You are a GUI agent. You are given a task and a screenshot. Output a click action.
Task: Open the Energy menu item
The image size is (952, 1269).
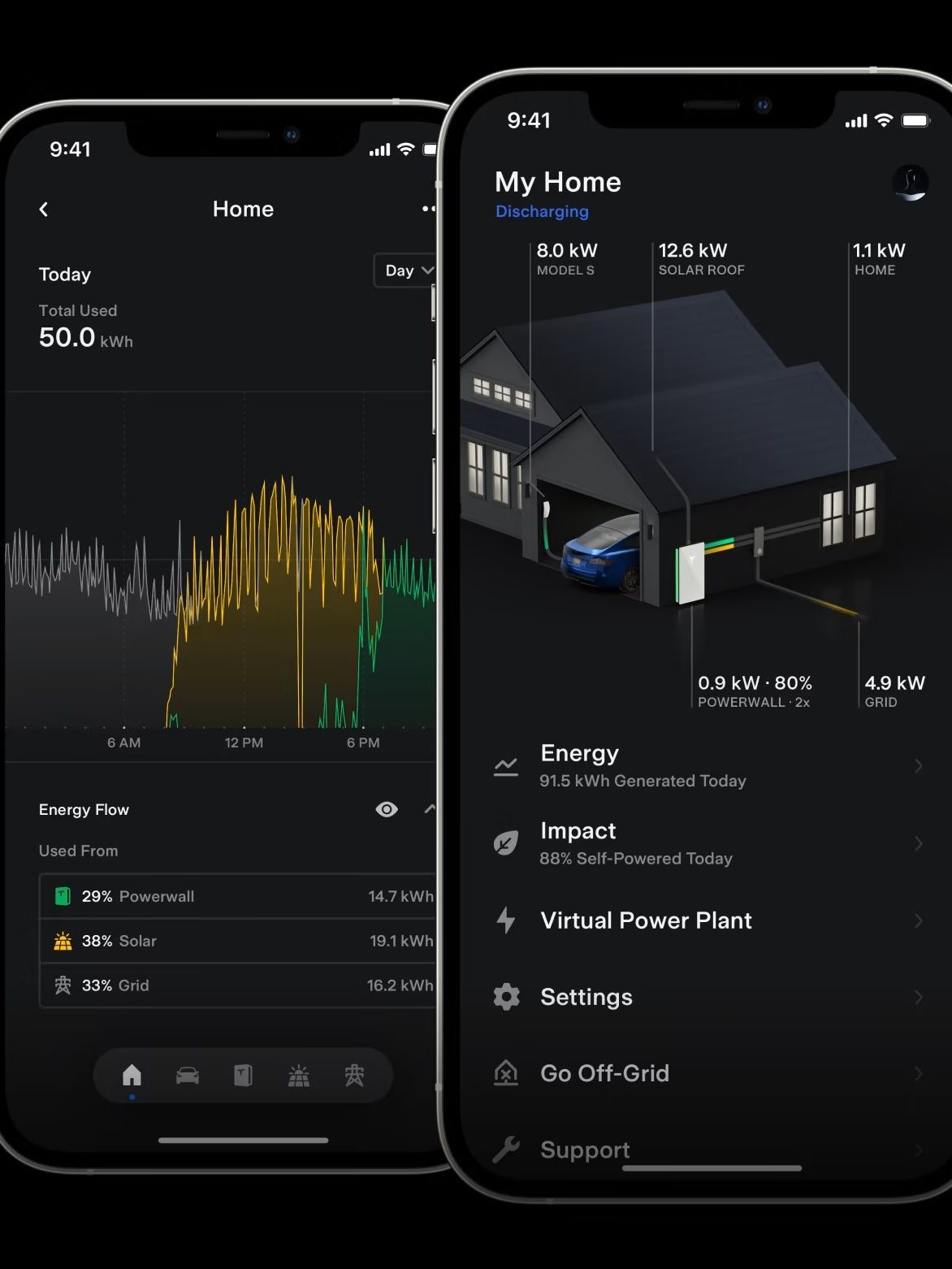(x=708, y=766)
